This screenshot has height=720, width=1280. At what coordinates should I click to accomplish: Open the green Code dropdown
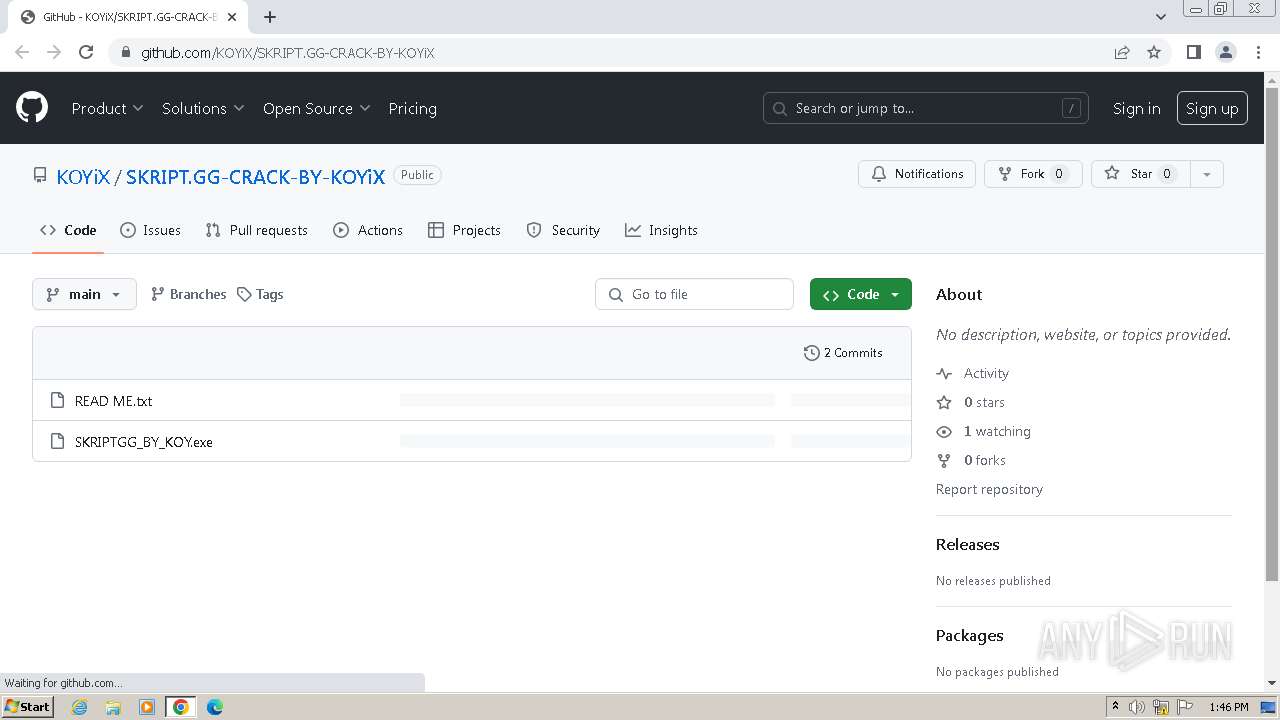(x=860, y=294)
